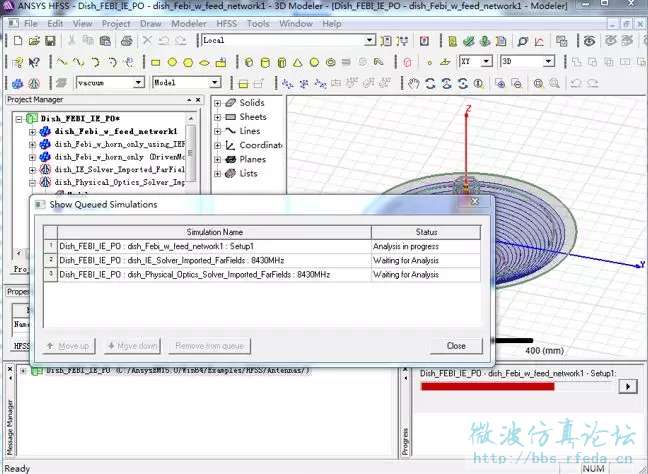The height and width of the screenshot is (474, 648).
Task: Open the Window menu
Action: coord(296,24)
